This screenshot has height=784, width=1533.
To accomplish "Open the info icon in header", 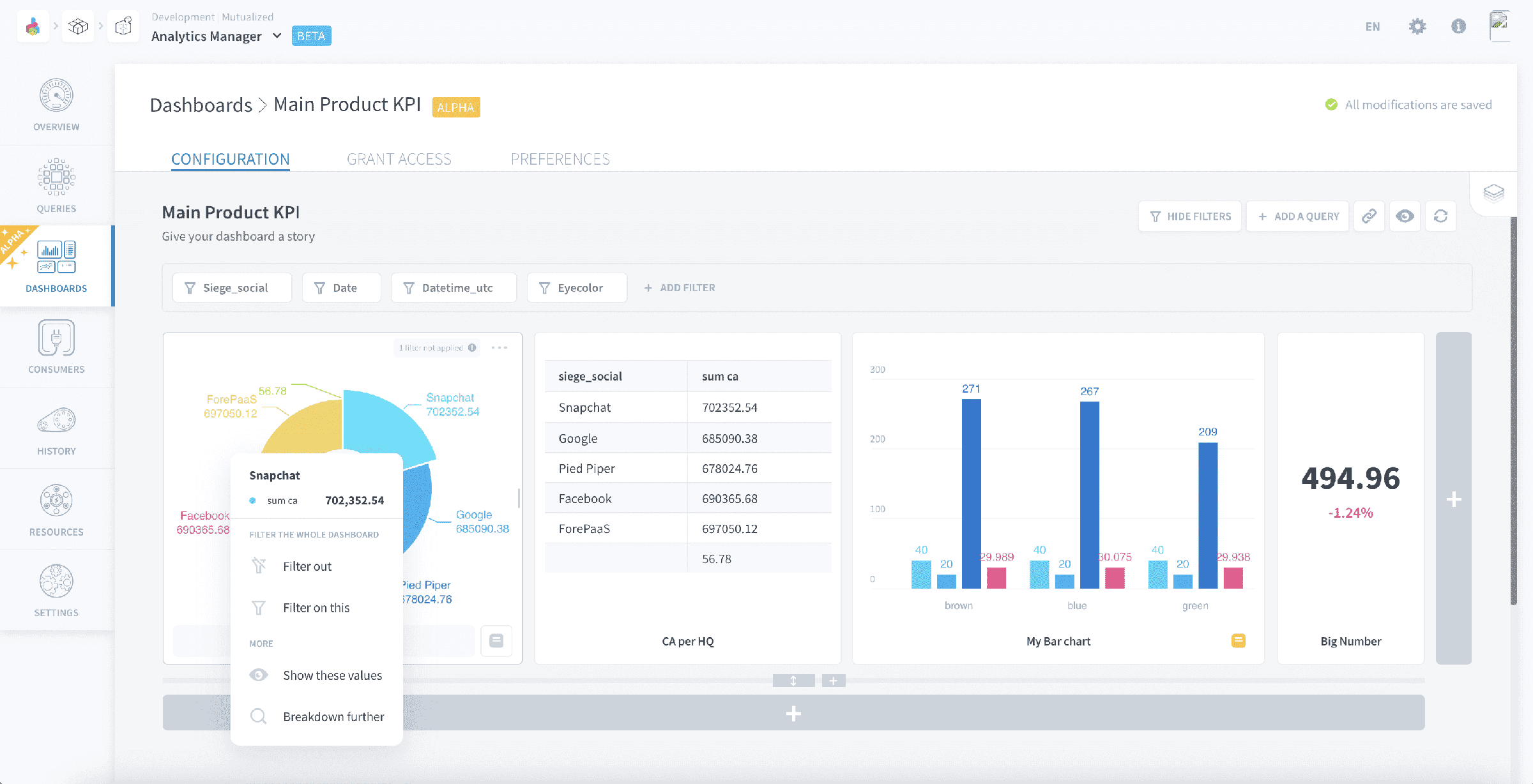I will pos(1458,26).
